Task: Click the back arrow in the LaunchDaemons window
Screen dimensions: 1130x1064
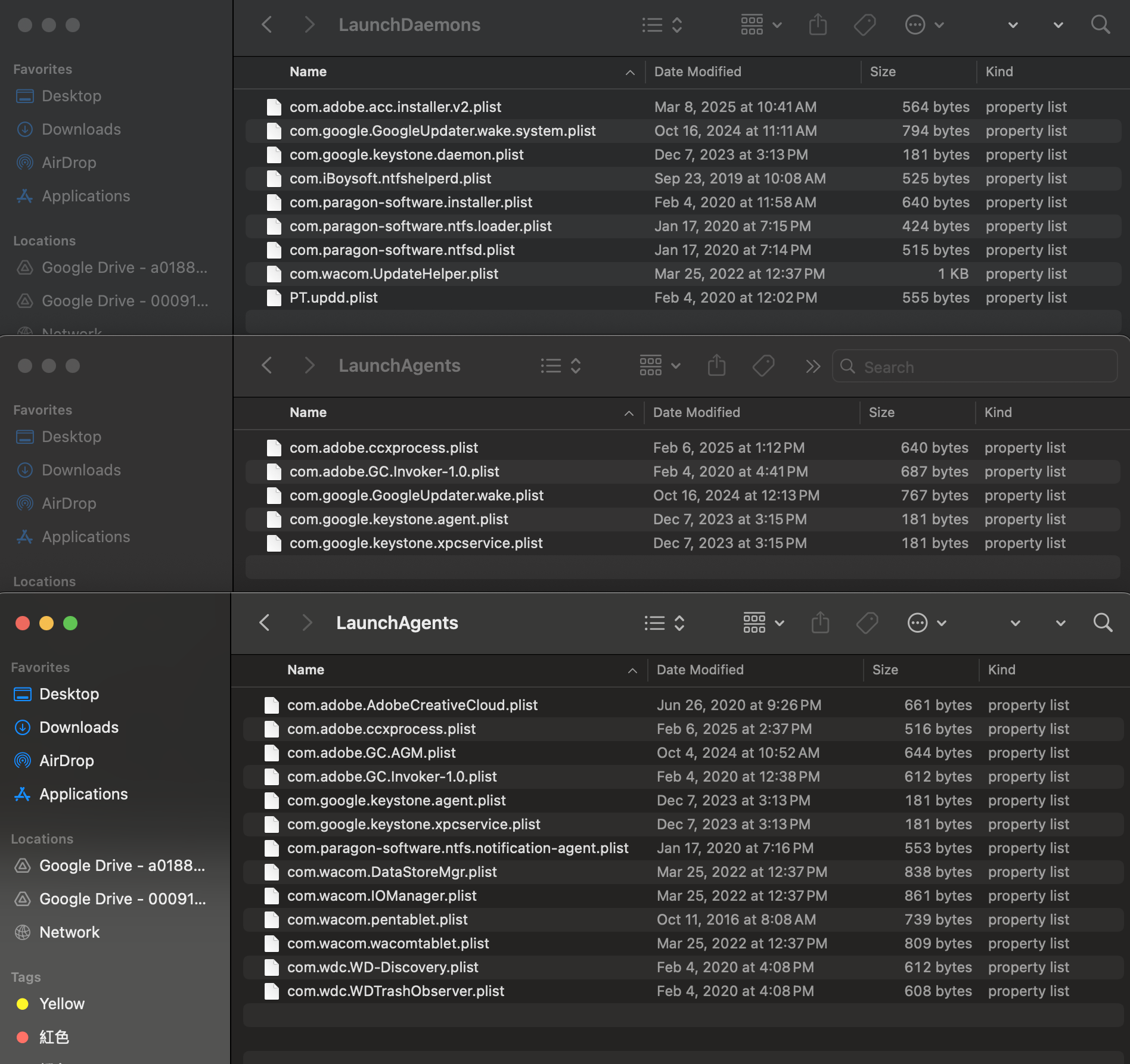Action: (x=267, y=25)
